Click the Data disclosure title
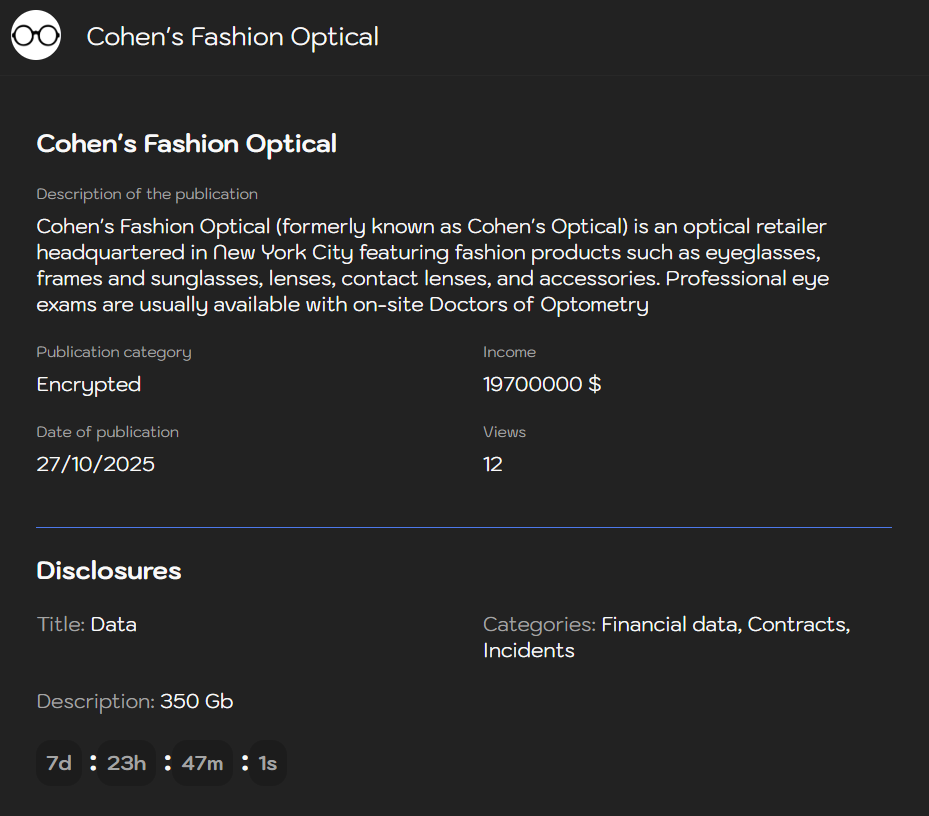Image resolution: width=929 pixels, height=816 pixels. click(113, 624)
